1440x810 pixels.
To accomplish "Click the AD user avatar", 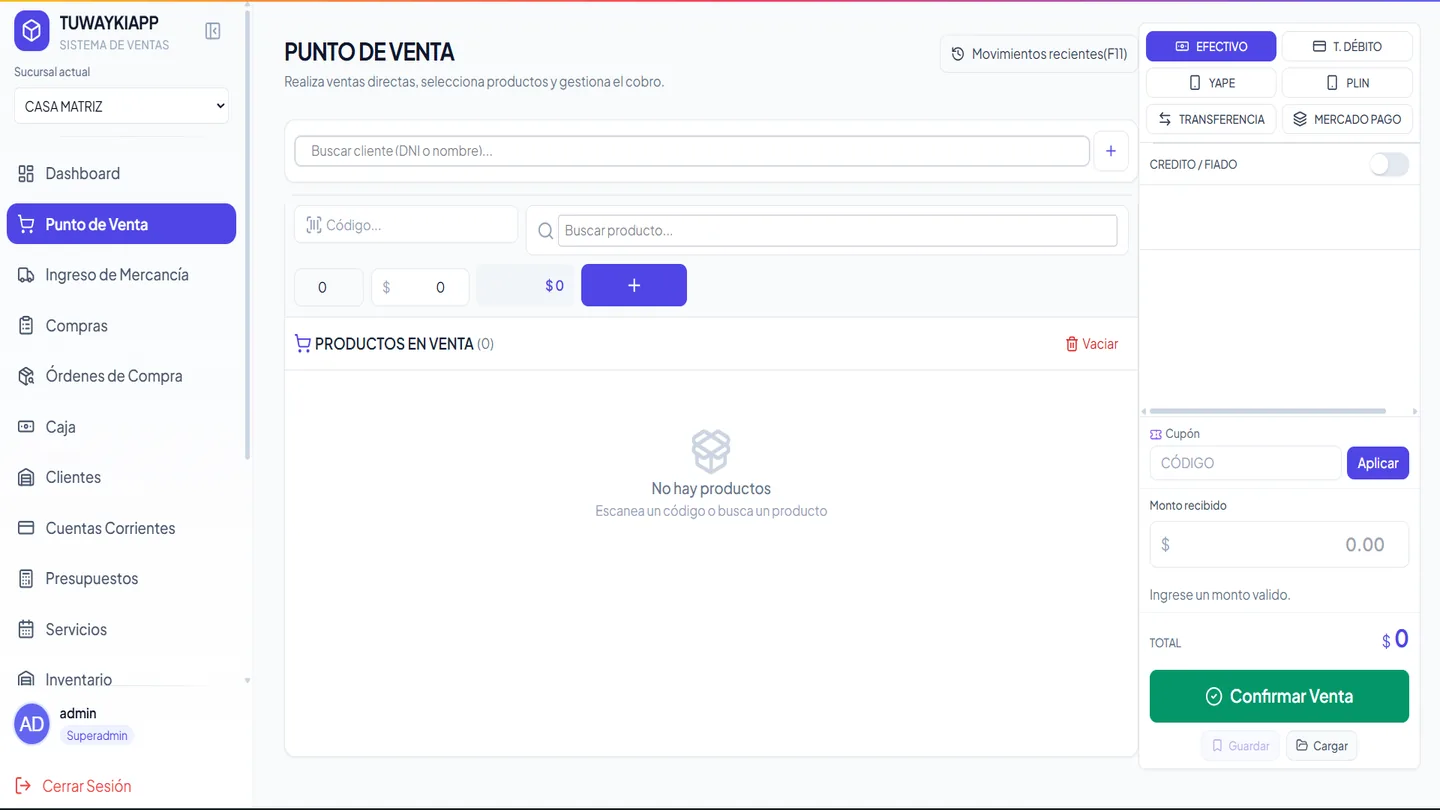I will click(32, 724).
